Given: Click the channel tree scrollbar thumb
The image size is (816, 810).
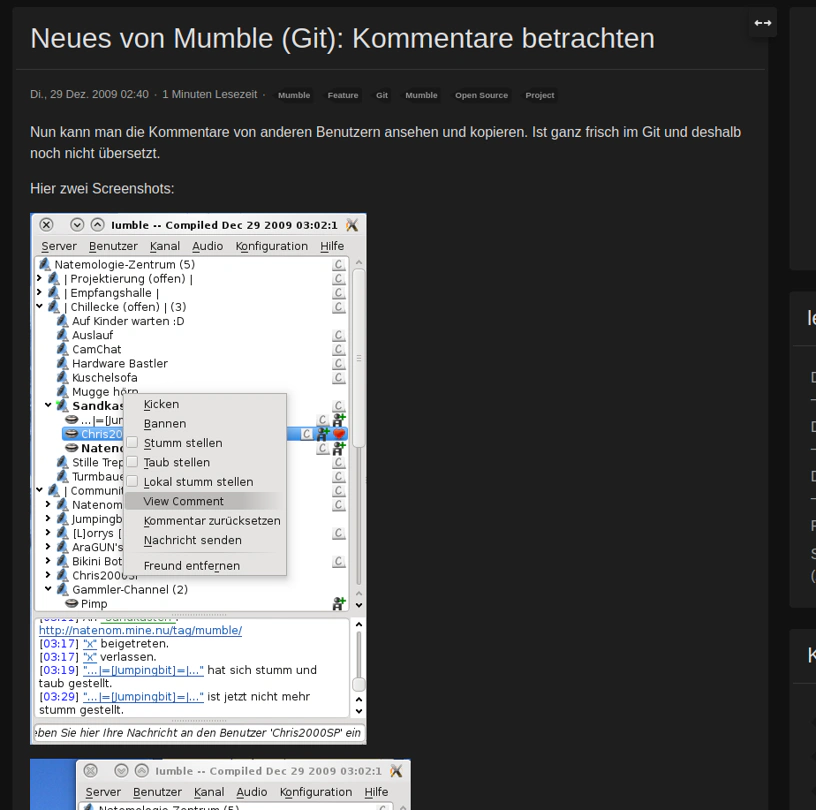Looking at the screenshot, I should point(359,357).
